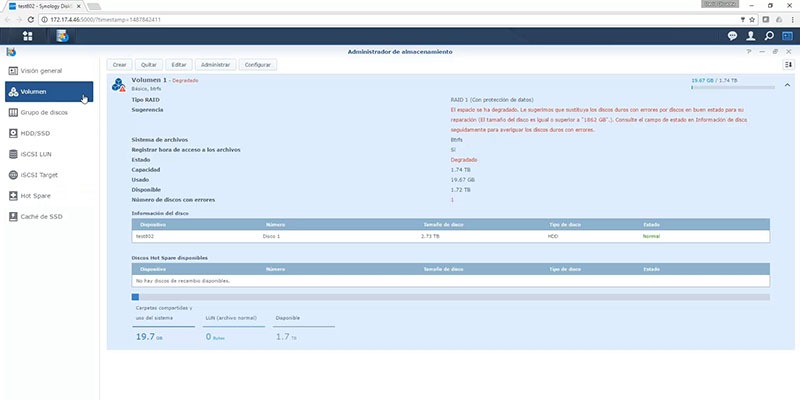Open the iSCSI LUN section
This screenshot has width=800, height=400.
49,154
